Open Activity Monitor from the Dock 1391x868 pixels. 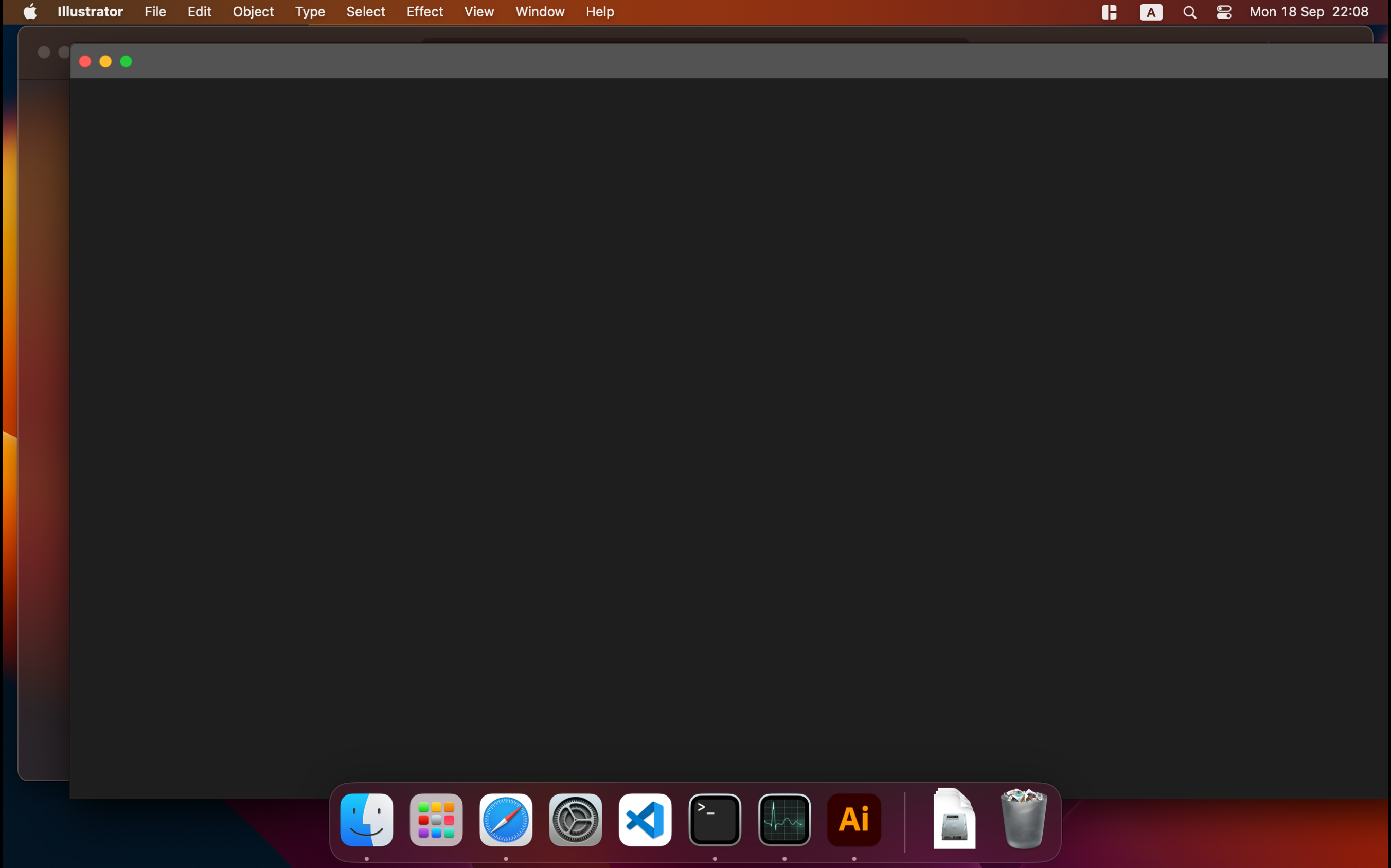[784, 819]
